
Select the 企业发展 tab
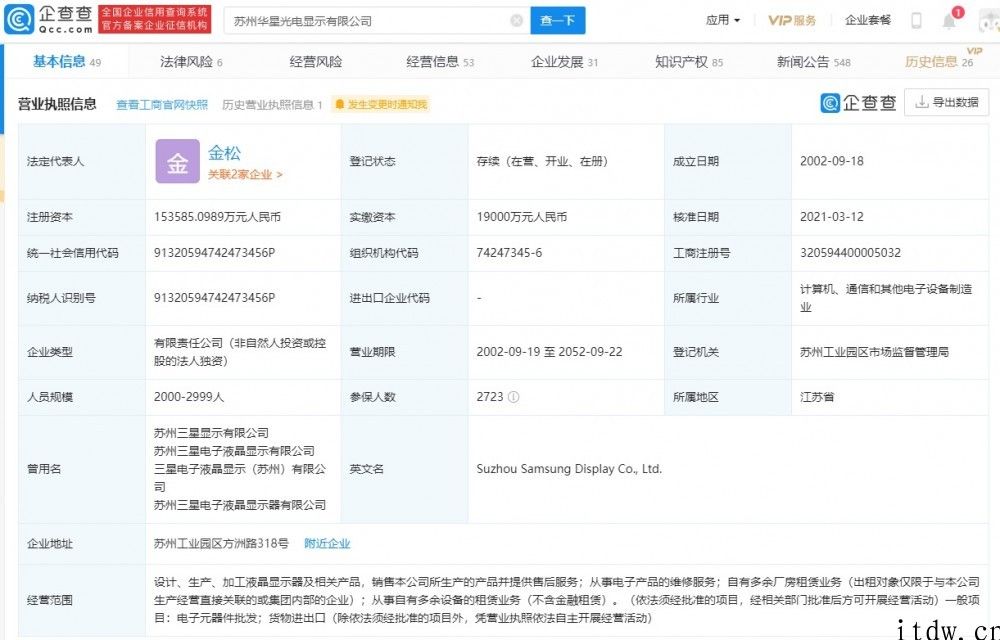pyautogui.click(x=564, y=62)
